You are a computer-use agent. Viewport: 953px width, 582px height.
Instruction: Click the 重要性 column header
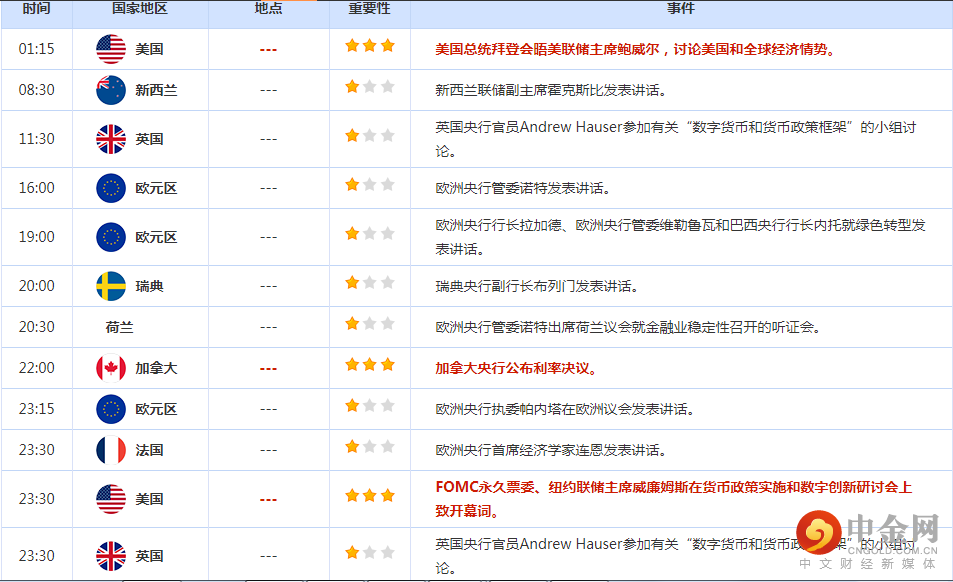click(x=369, y=9)
